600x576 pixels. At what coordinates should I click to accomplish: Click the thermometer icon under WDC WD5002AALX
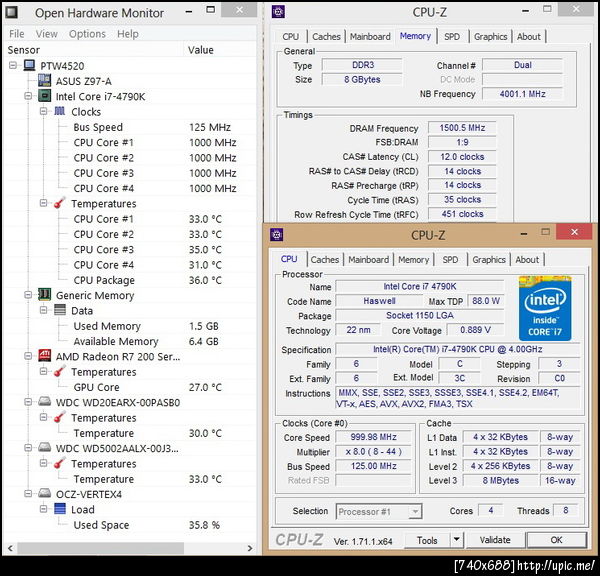pos(59,463)
